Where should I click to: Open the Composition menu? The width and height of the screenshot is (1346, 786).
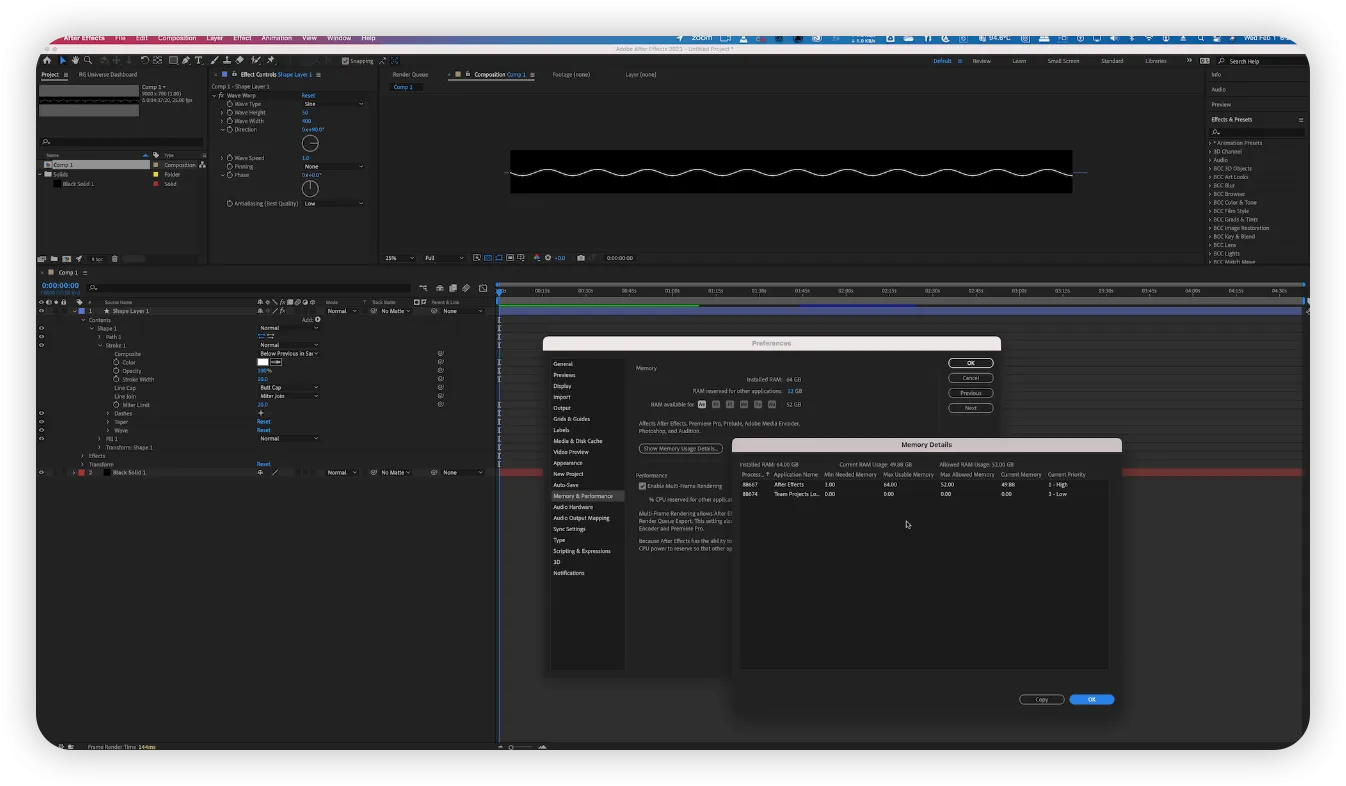coord(177,38)
